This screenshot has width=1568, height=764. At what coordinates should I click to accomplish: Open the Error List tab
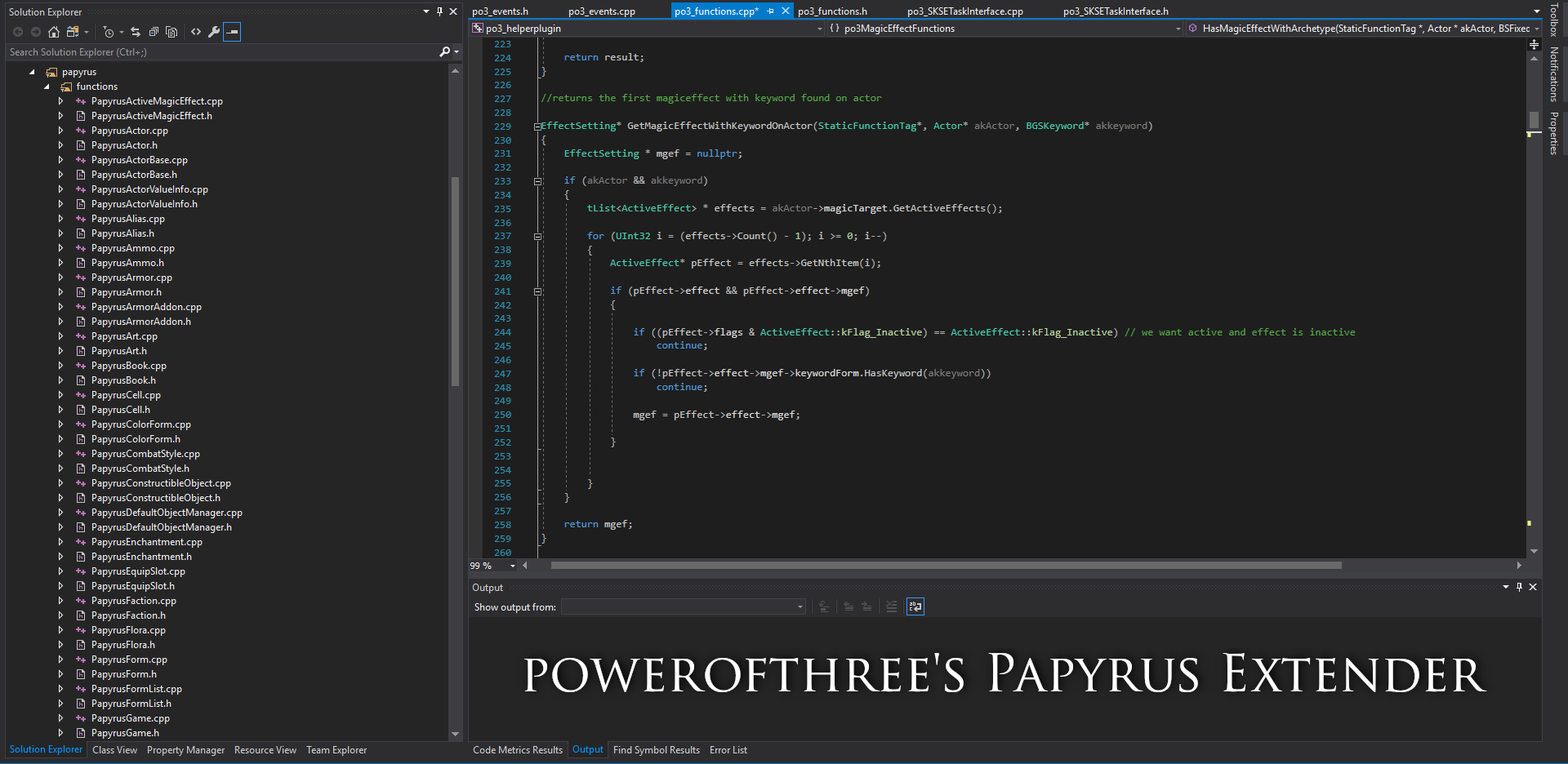[x=728, y=750]
